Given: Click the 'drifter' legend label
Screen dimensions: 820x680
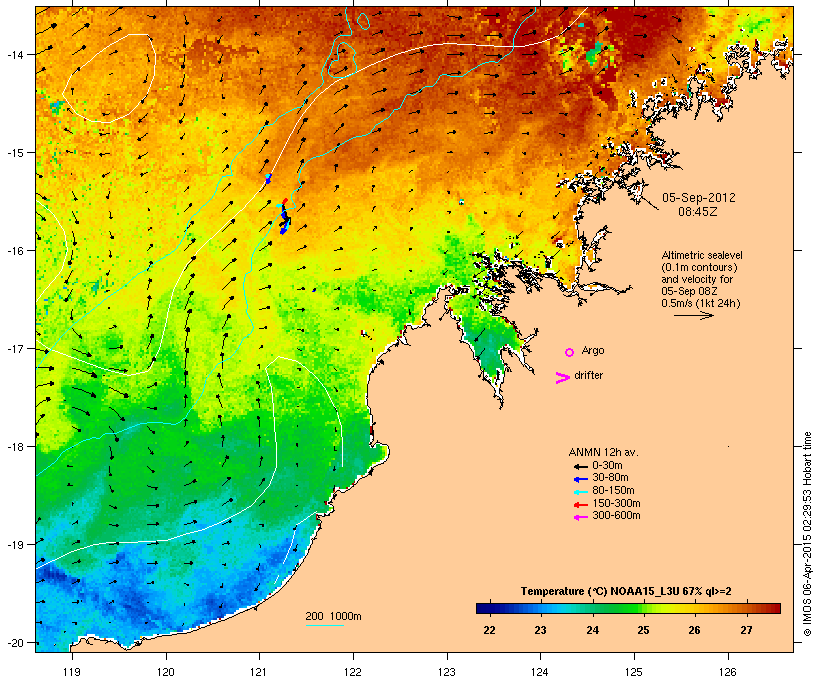Looking at the screenshot, I should [x=588, y=375].
